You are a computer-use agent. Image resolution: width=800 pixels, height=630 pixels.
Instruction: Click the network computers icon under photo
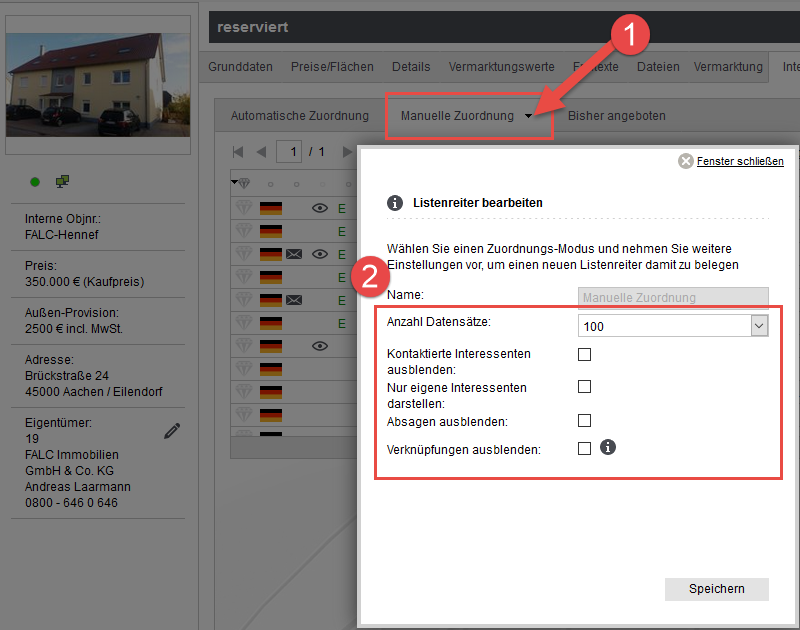click(62, 181)
